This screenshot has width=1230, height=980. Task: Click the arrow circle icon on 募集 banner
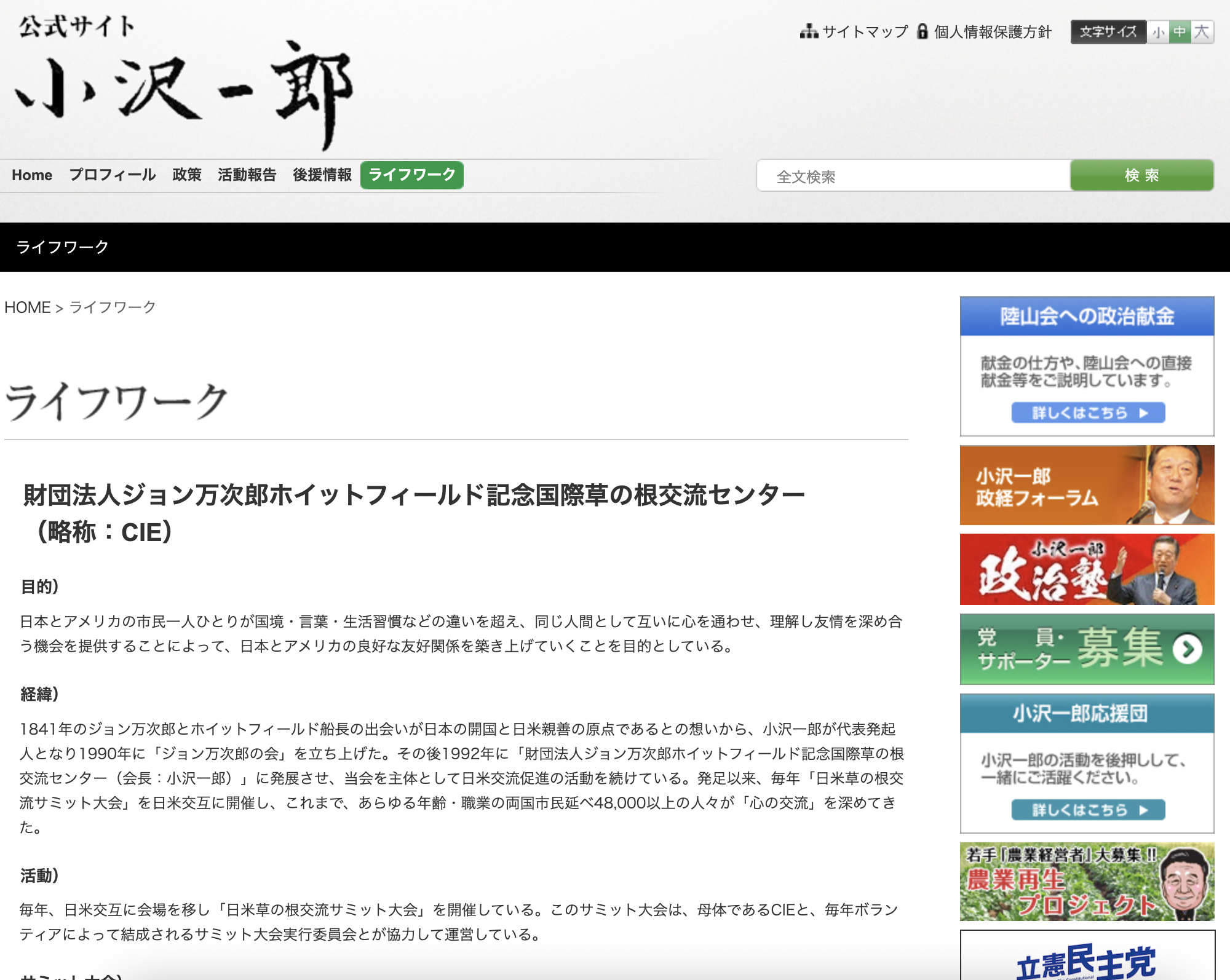point(1188,649)
